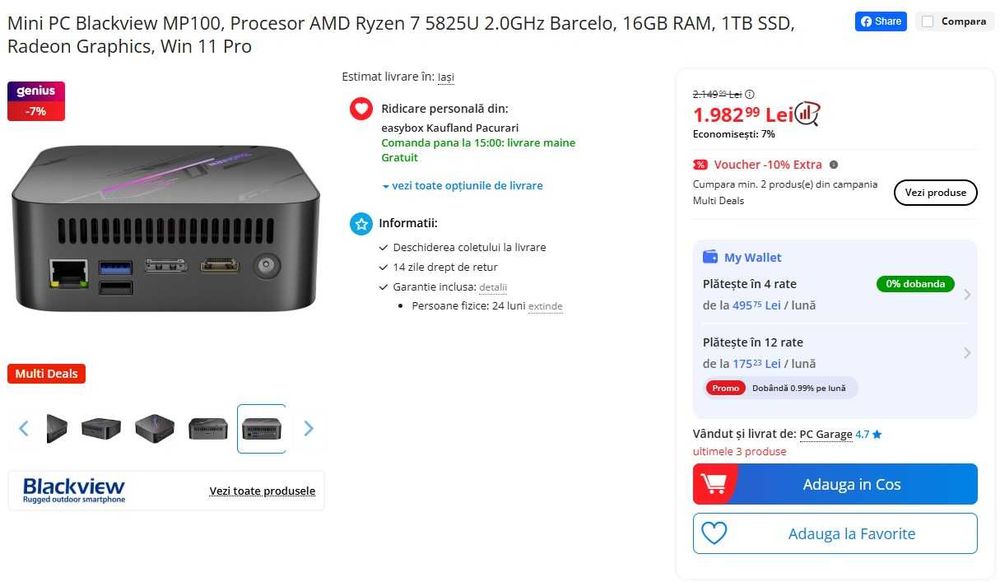Click the Vezi produse button
Image resolution: width=1000 pixels, height=582 pixels.
coord(935,193)
